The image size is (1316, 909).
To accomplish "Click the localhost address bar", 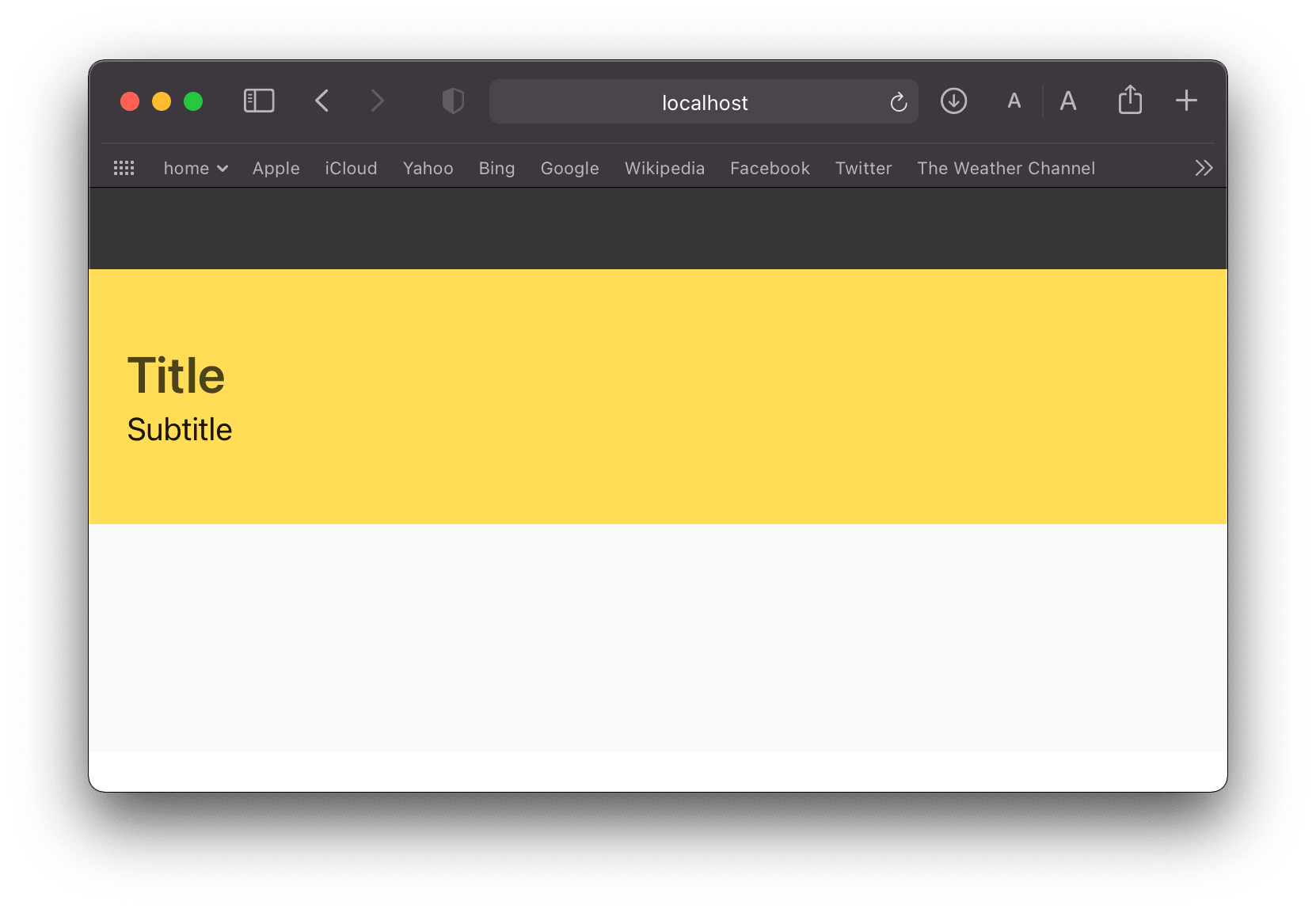I will click(704, 101).
